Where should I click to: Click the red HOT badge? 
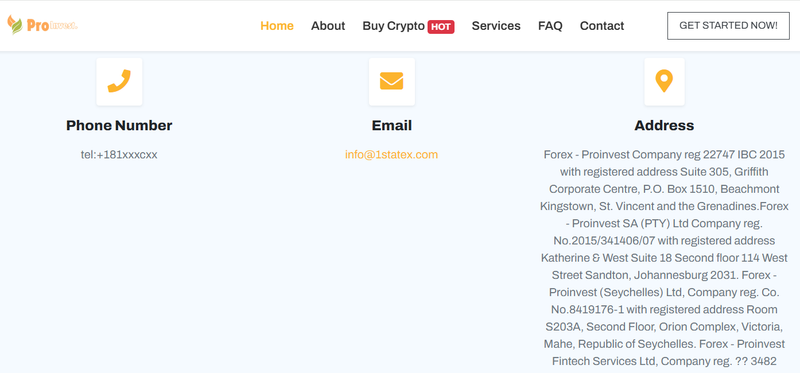pyautogui.click(x=441, y=27)
